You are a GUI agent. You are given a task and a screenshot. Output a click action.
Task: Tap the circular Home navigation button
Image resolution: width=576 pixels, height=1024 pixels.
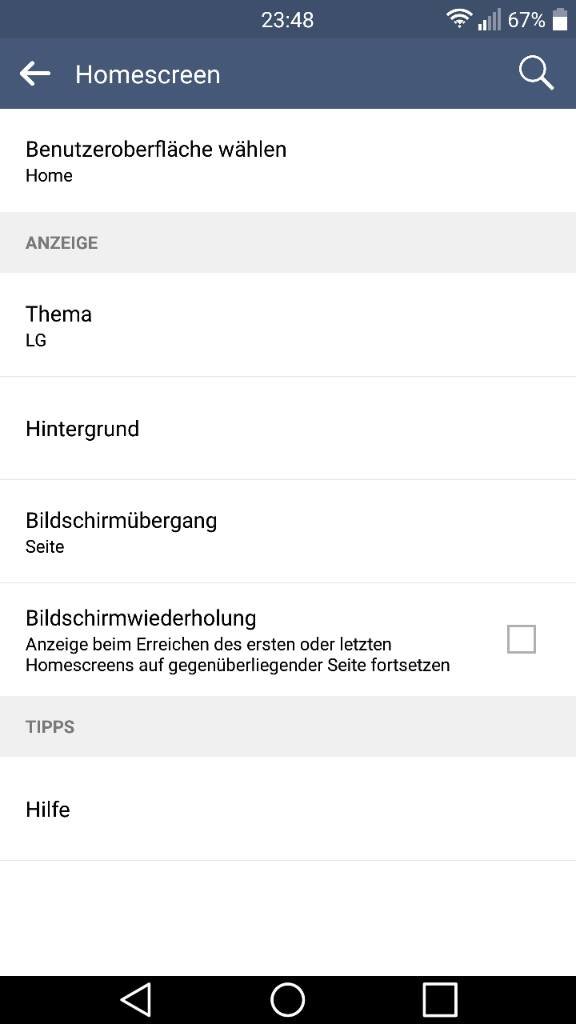point(287,999)
